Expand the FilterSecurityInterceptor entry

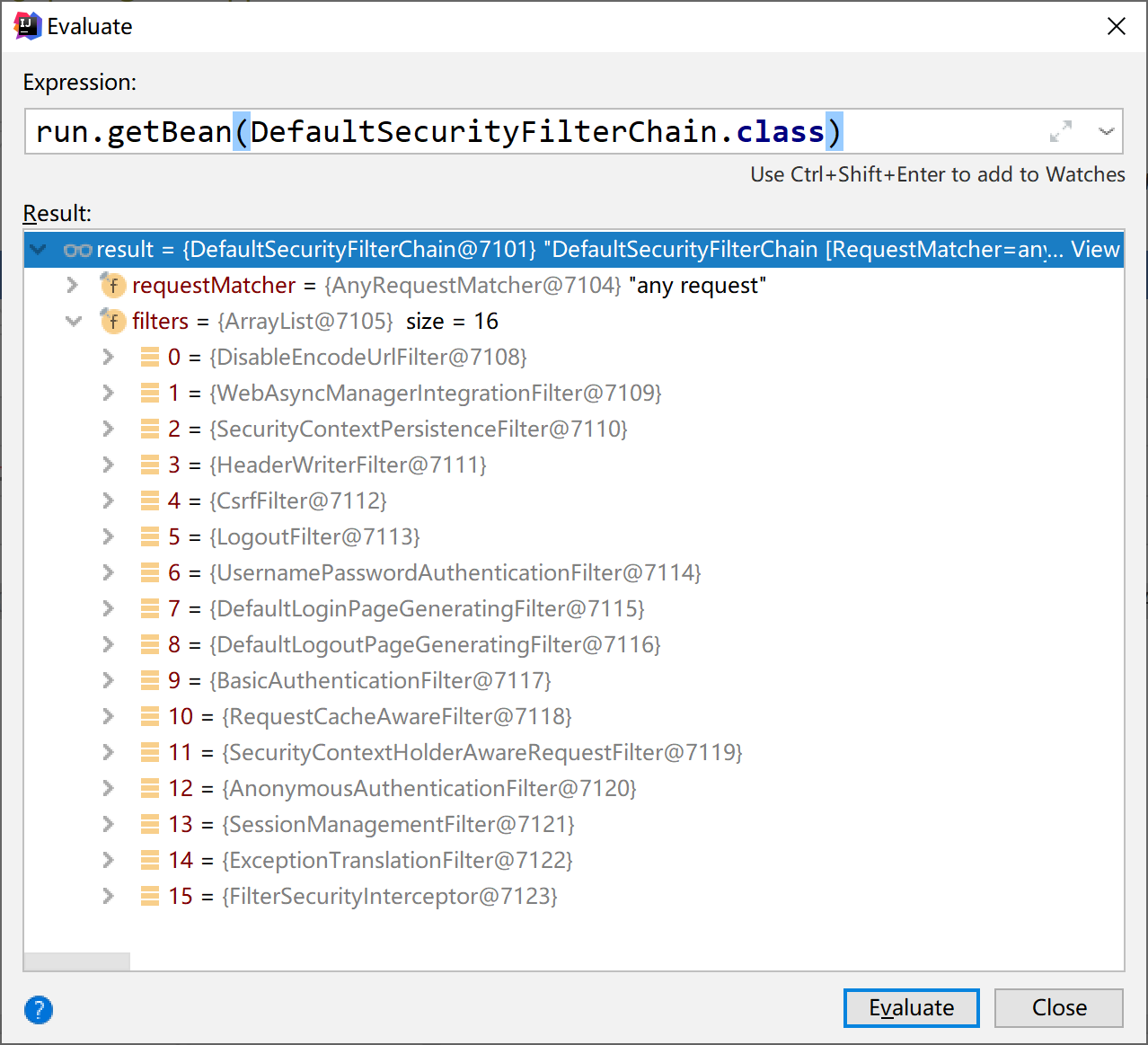tap(109, 896)
